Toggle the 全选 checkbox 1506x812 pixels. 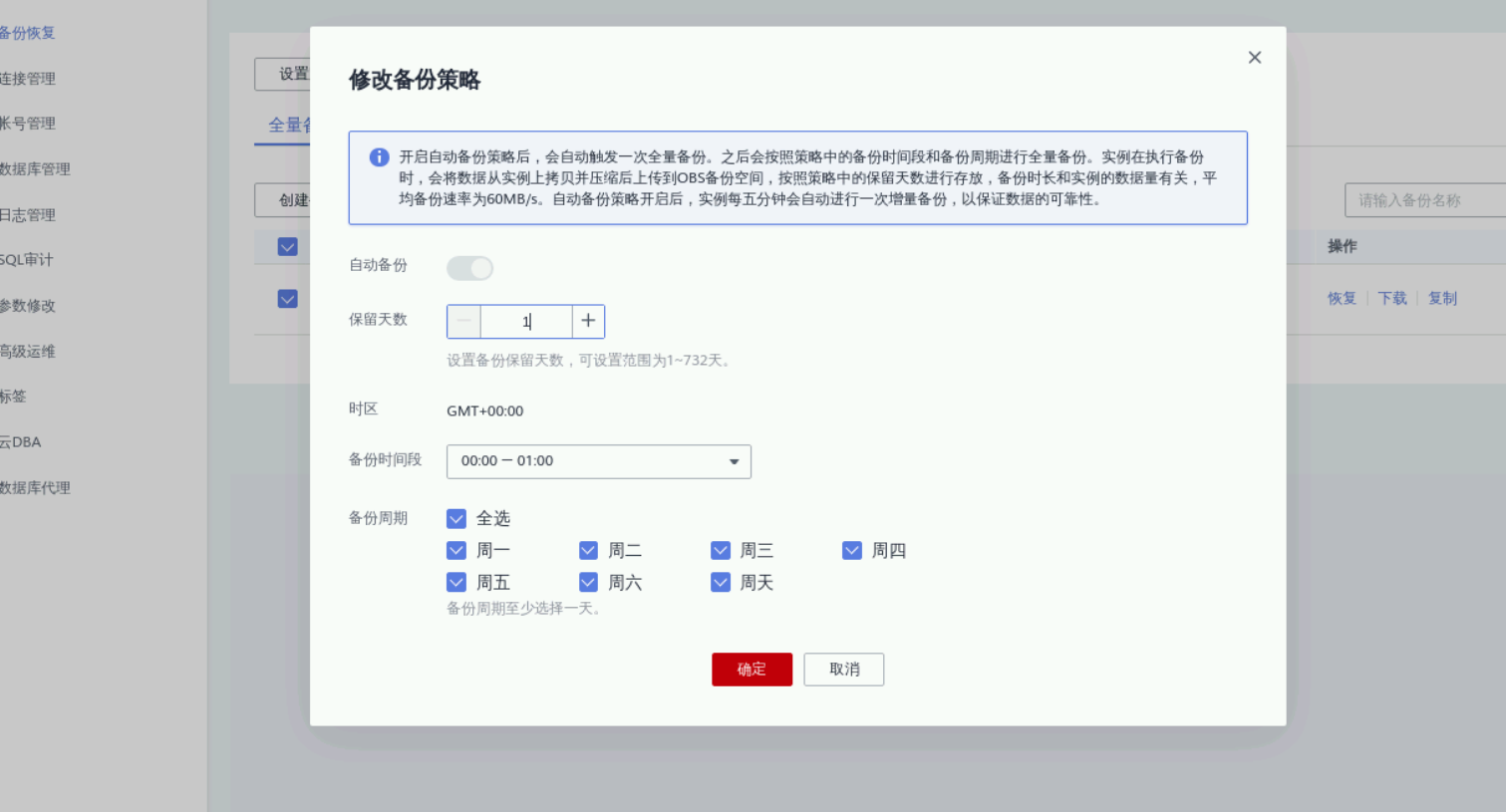(456, 518)
